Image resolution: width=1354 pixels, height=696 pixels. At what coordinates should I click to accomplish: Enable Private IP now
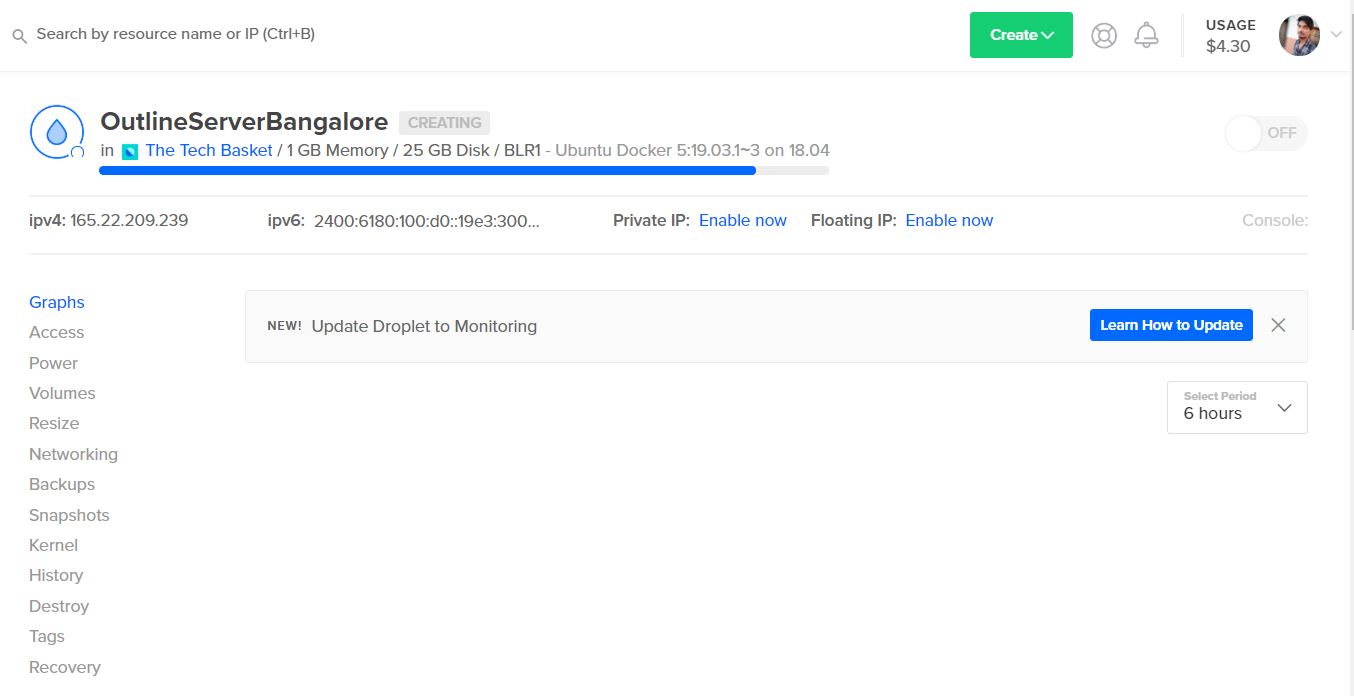point(743,220)
